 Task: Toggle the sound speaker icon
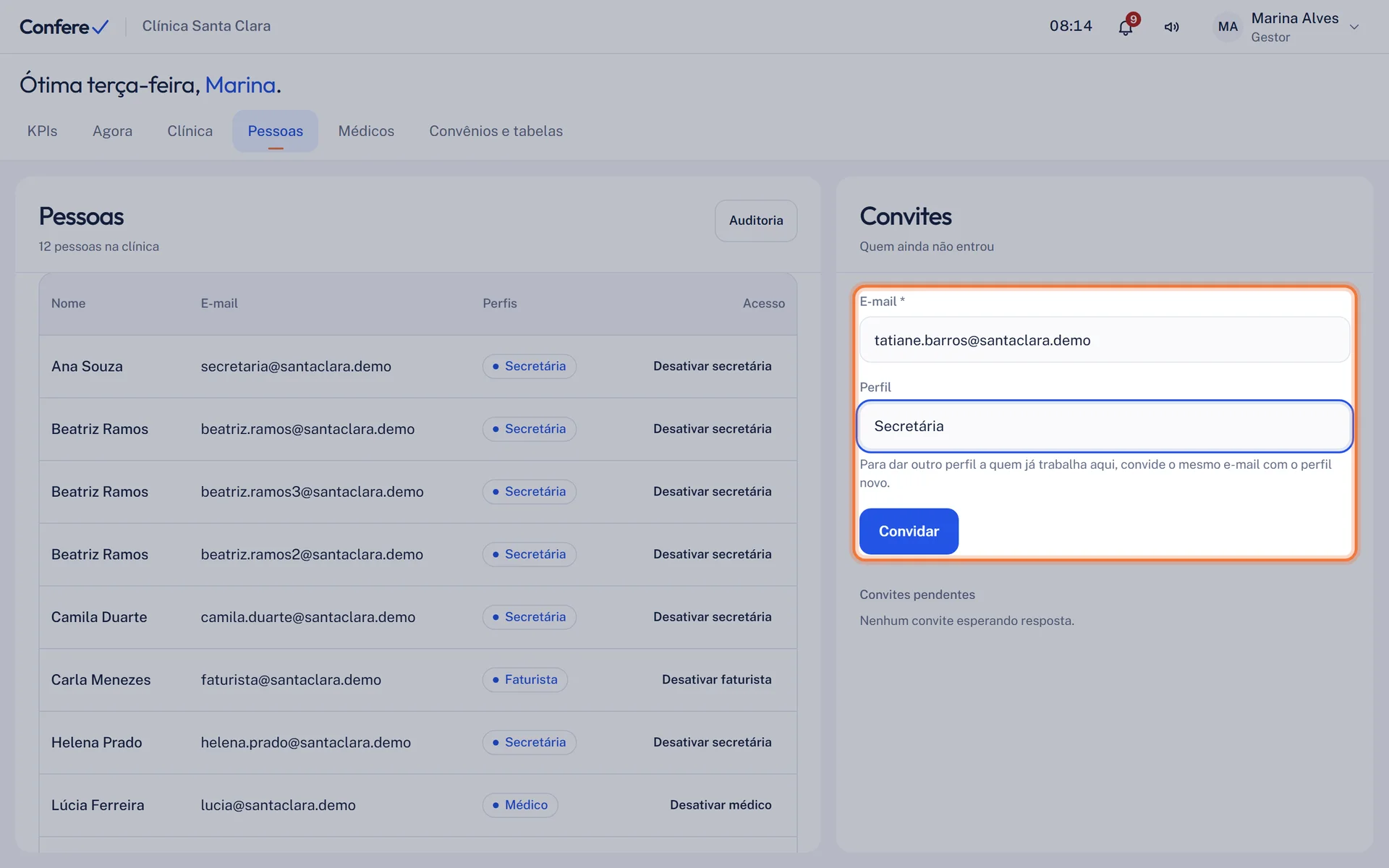[1171, 27]
